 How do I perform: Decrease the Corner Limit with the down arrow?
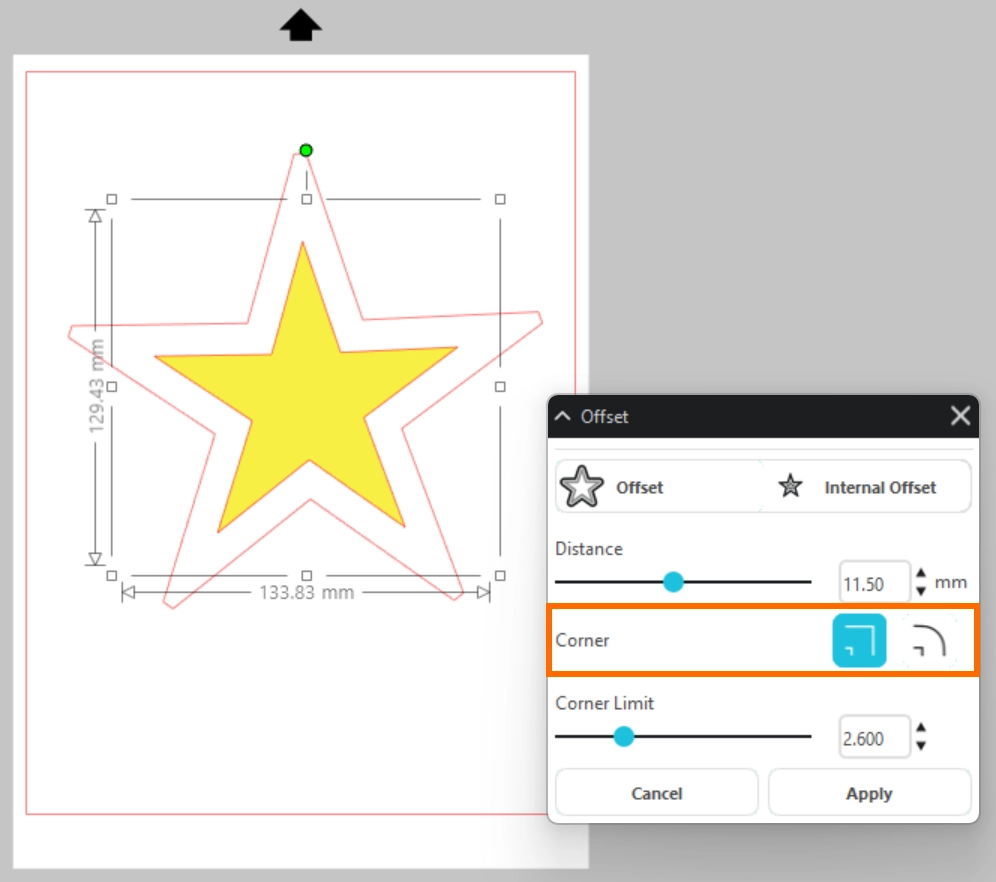(x=921, y=745)
